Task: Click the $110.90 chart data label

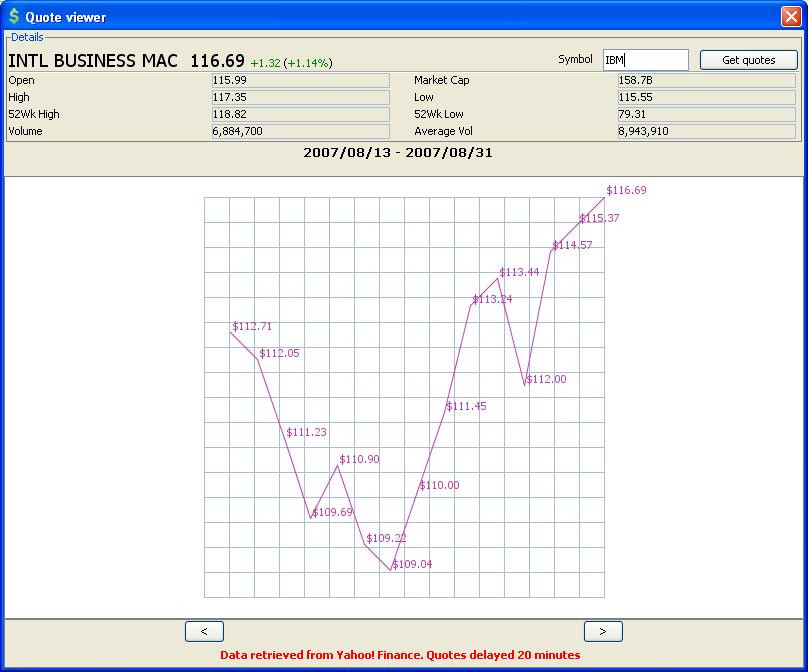Action: (359, 459)
